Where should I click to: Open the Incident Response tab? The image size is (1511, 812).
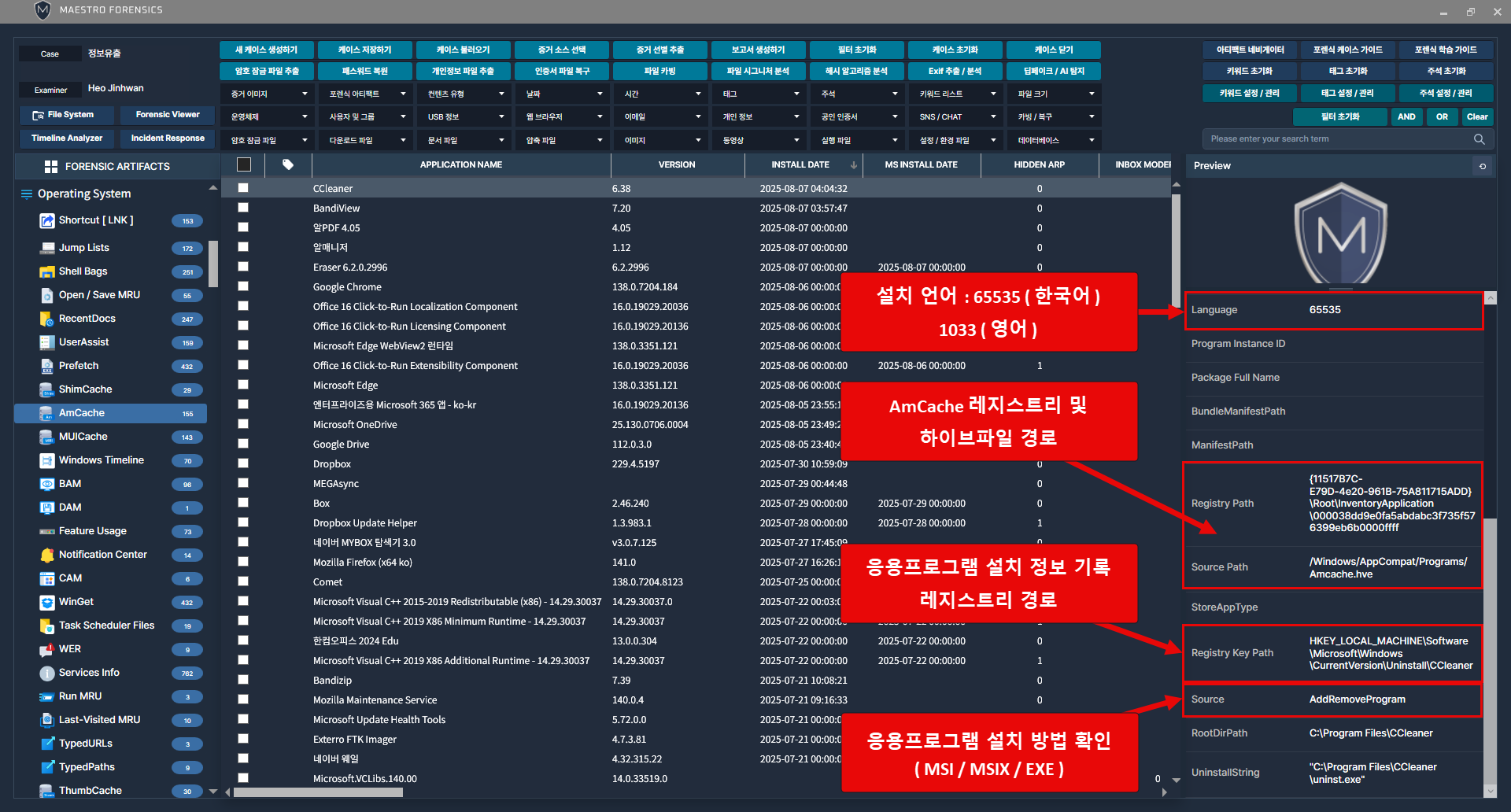168,138
